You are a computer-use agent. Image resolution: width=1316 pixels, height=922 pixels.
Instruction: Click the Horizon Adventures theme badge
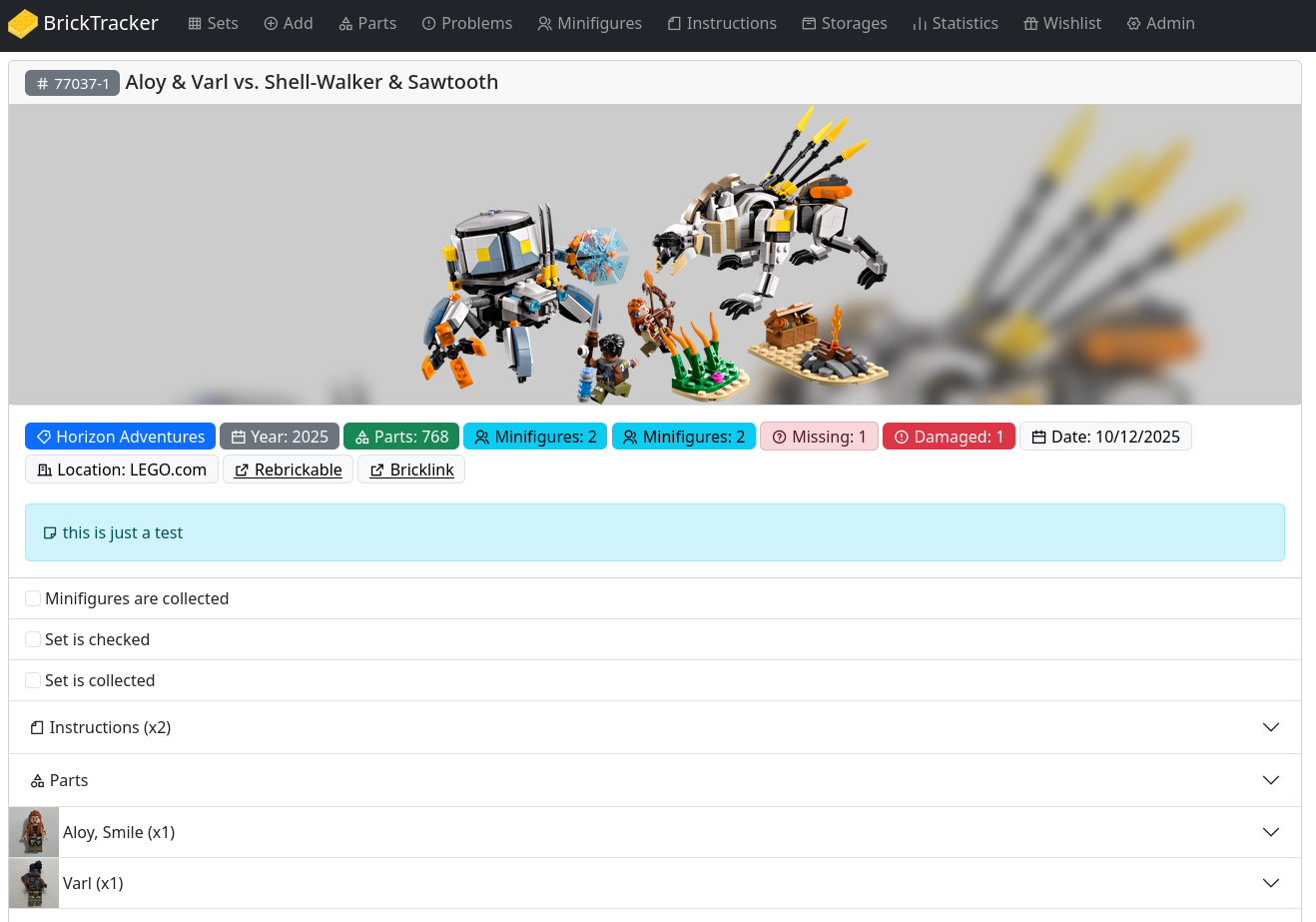120,437
